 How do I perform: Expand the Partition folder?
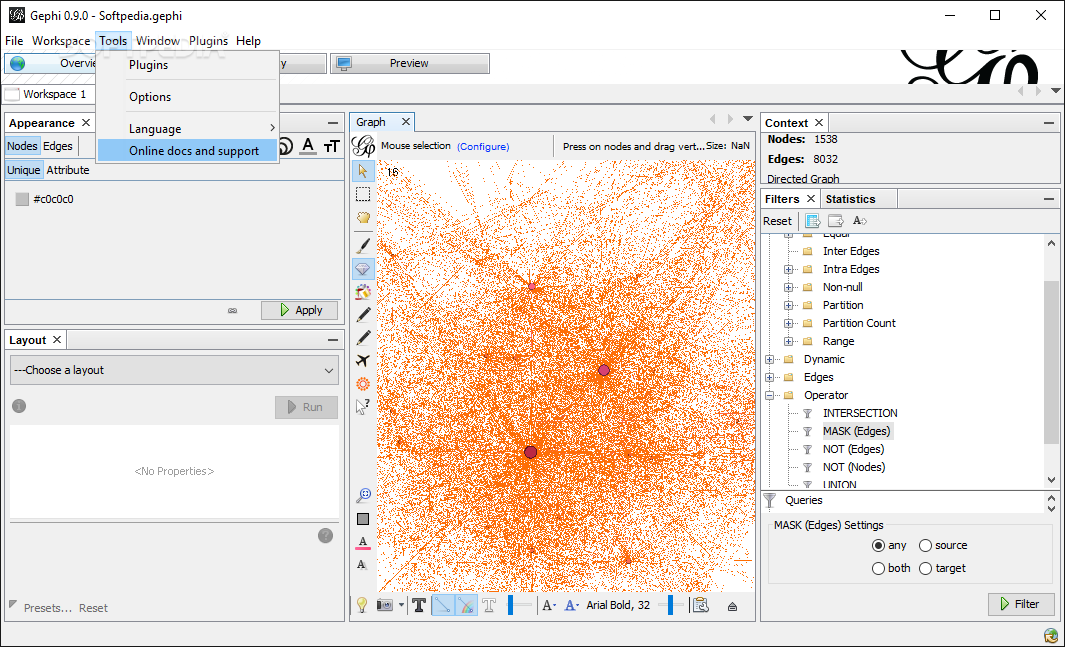(789, 306)
